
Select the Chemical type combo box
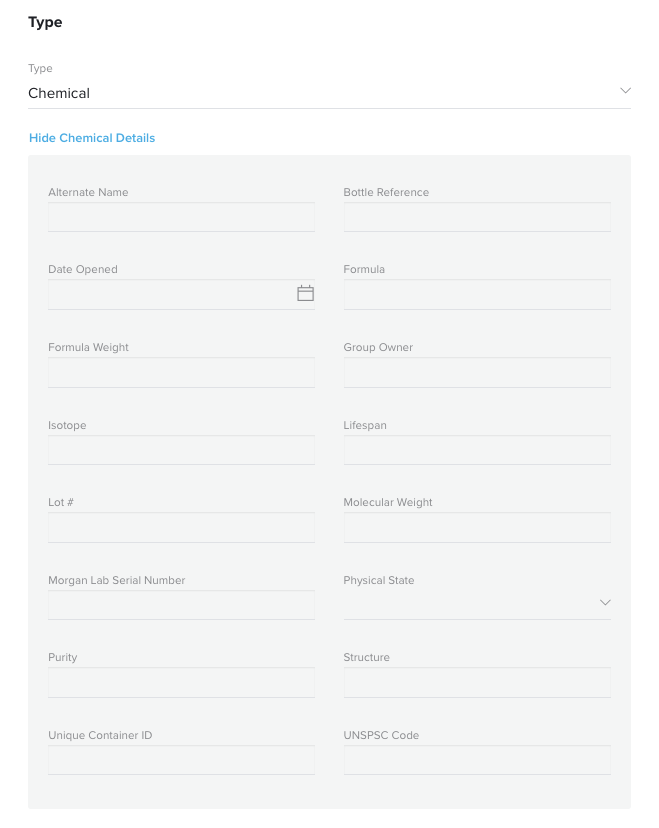coord(330,93)
